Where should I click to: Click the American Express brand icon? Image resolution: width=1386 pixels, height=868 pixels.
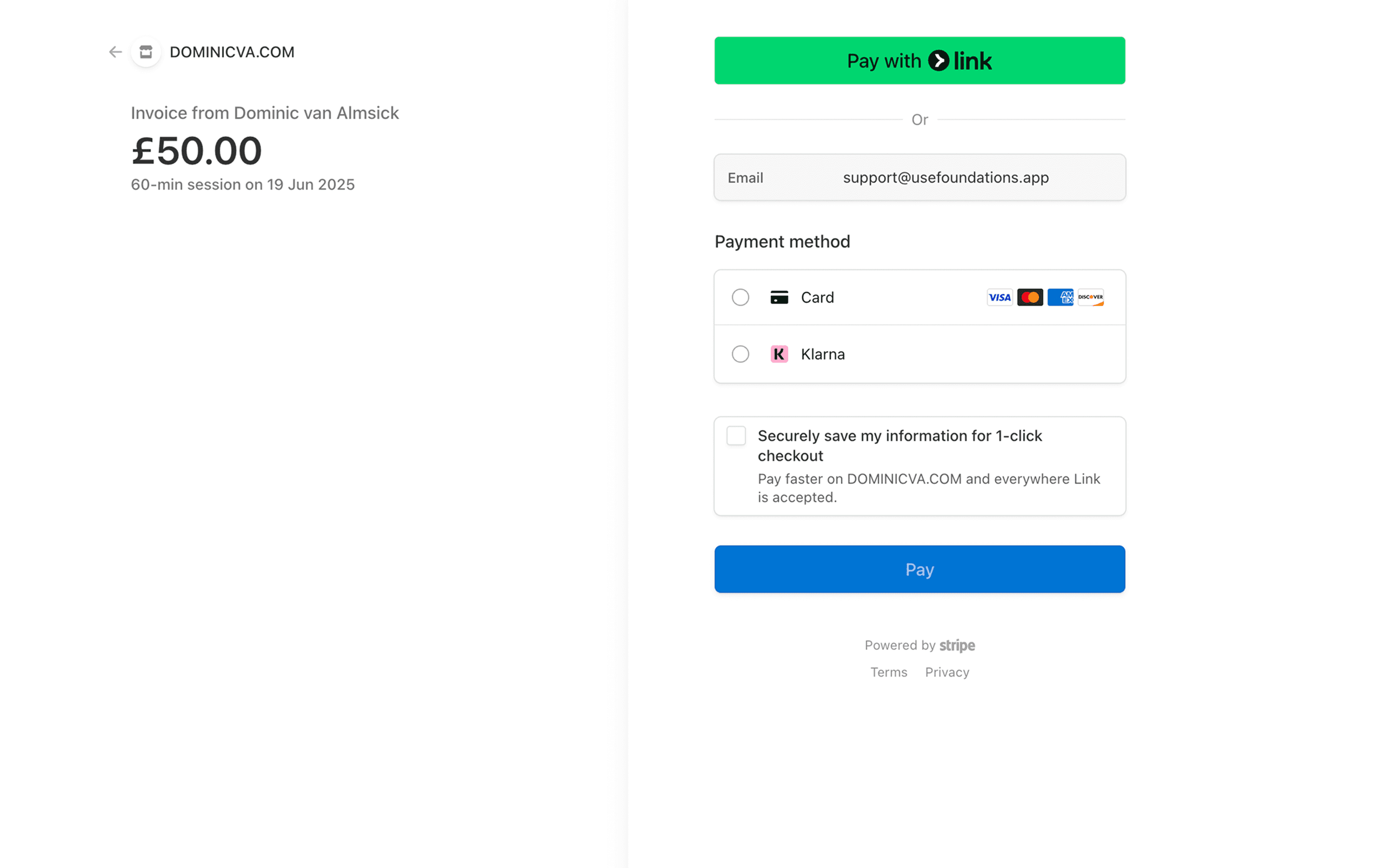1060,297
